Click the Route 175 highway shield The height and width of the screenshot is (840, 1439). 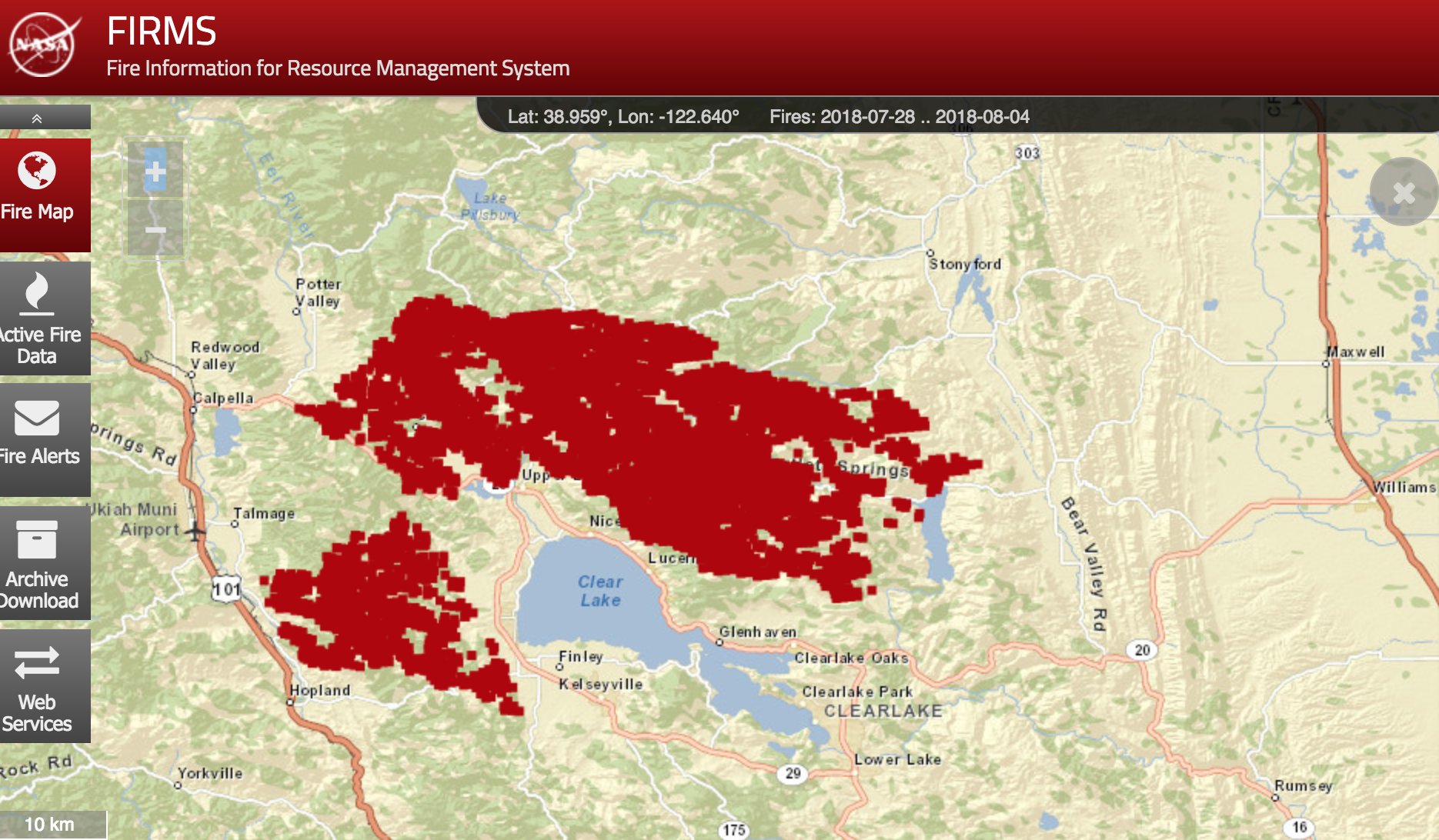tap(734, 830)
